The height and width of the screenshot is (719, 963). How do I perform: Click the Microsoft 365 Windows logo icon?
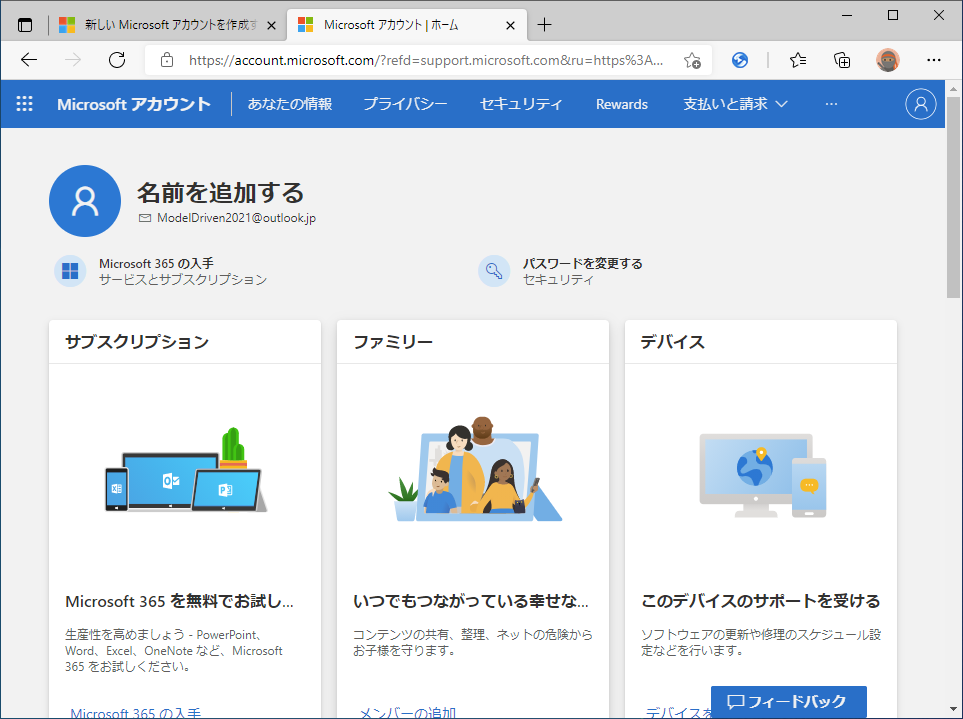(x=70, y=271)
